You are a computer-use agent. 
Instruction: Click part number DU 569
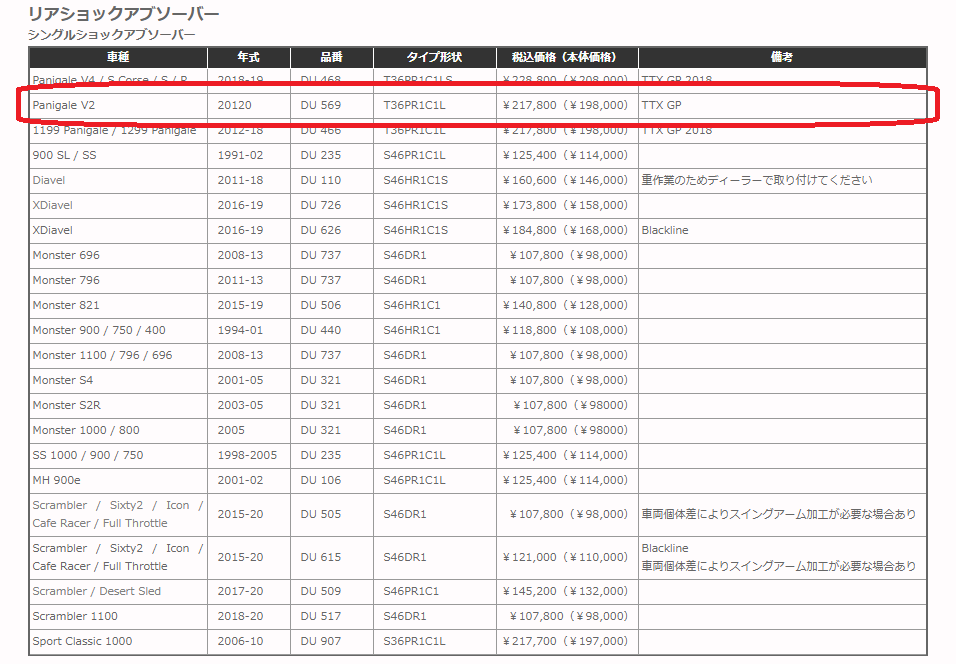(321, 105)
